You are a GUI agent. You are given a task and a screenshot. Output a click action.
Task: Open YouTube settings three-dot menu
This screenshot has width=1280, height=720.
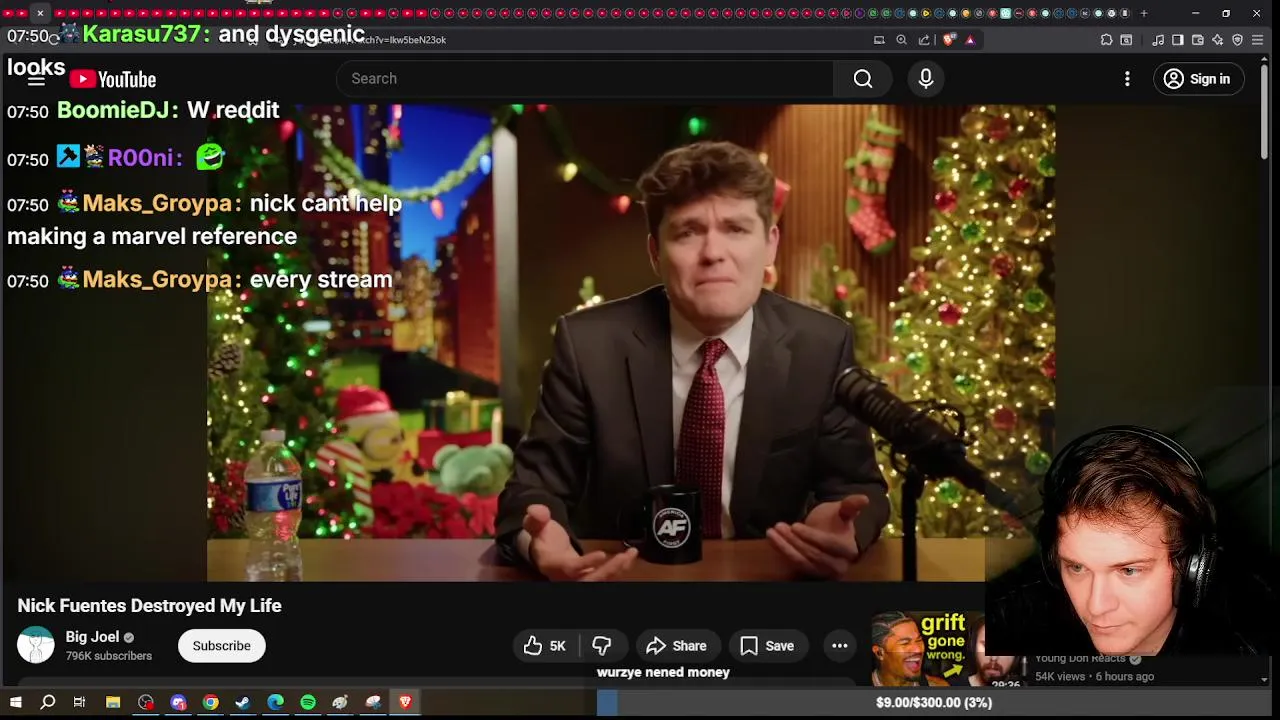click(1127, 79)
